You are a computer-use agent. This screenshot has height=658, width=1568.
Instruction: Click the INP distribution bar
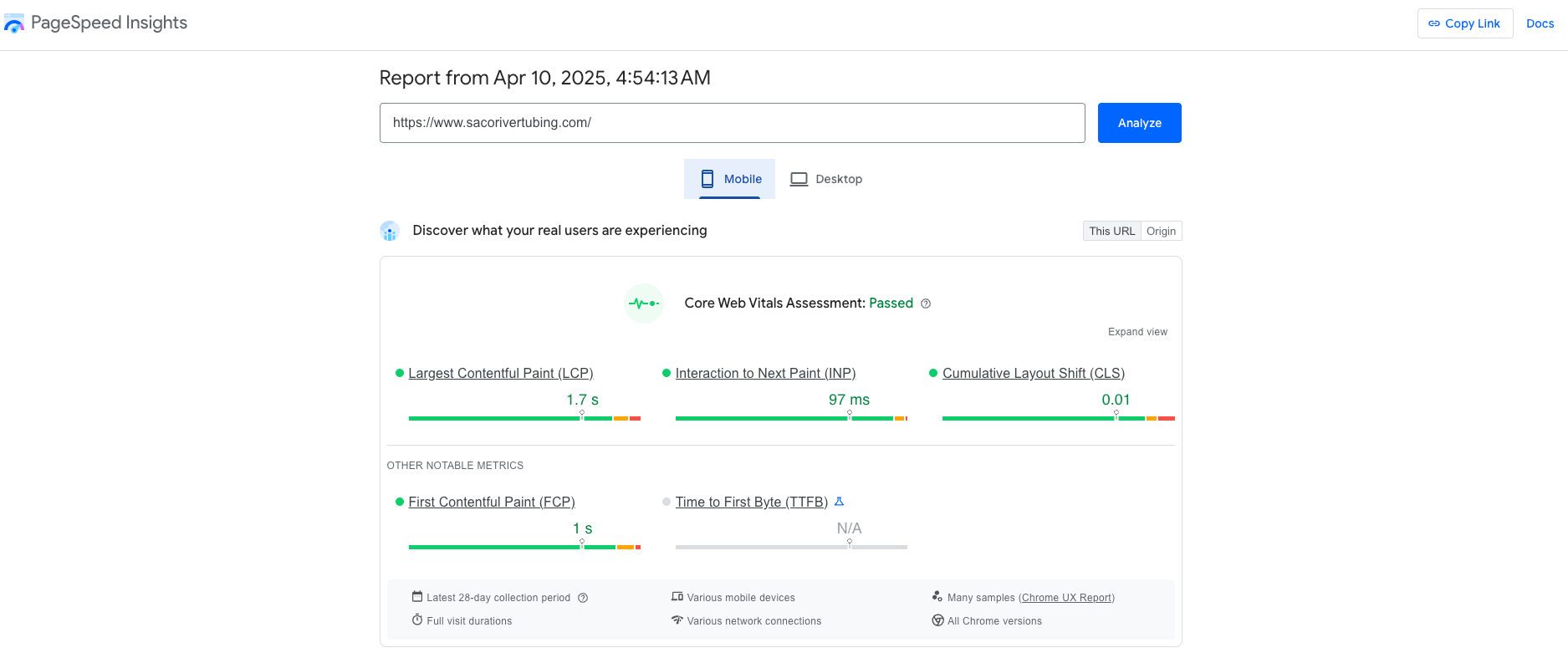(x=791, y=418)
